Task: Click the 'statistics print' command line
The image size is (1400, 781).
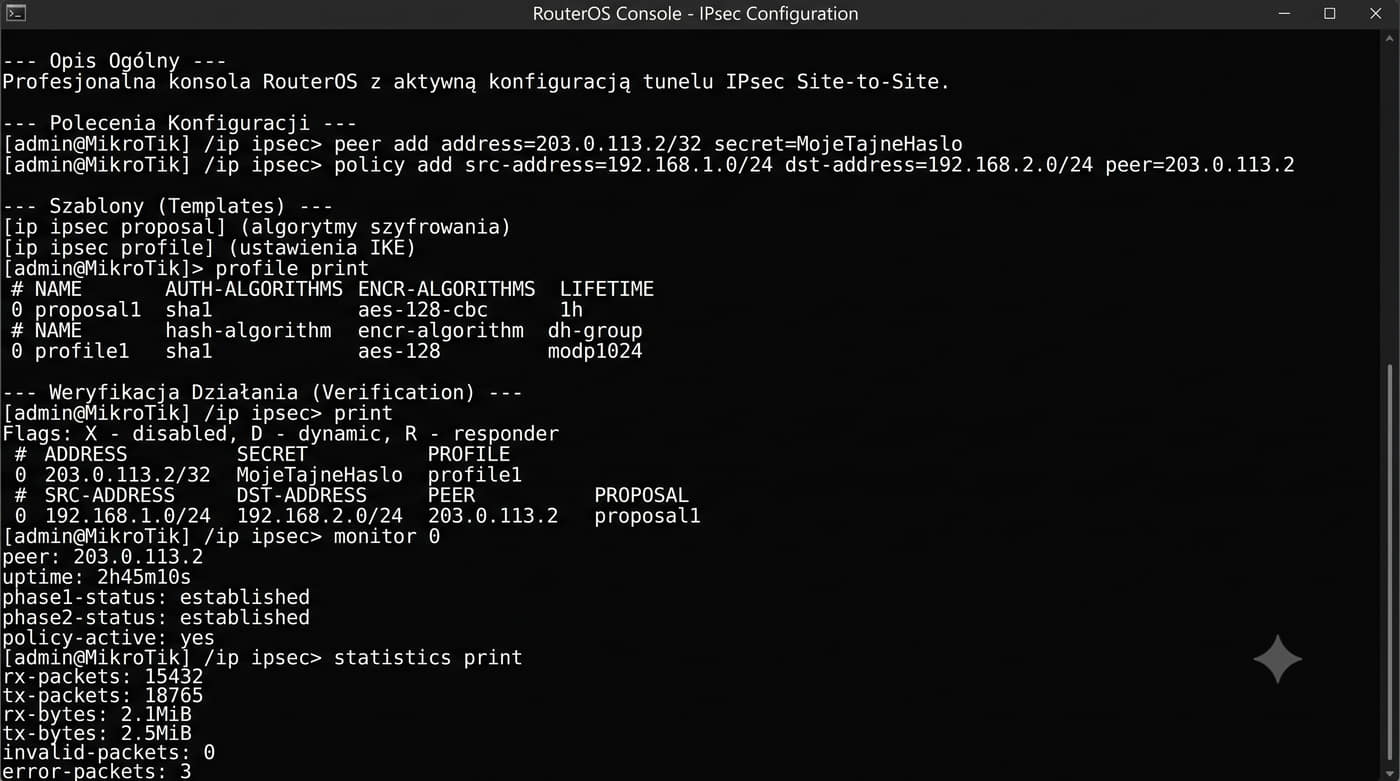Action: 263,658
